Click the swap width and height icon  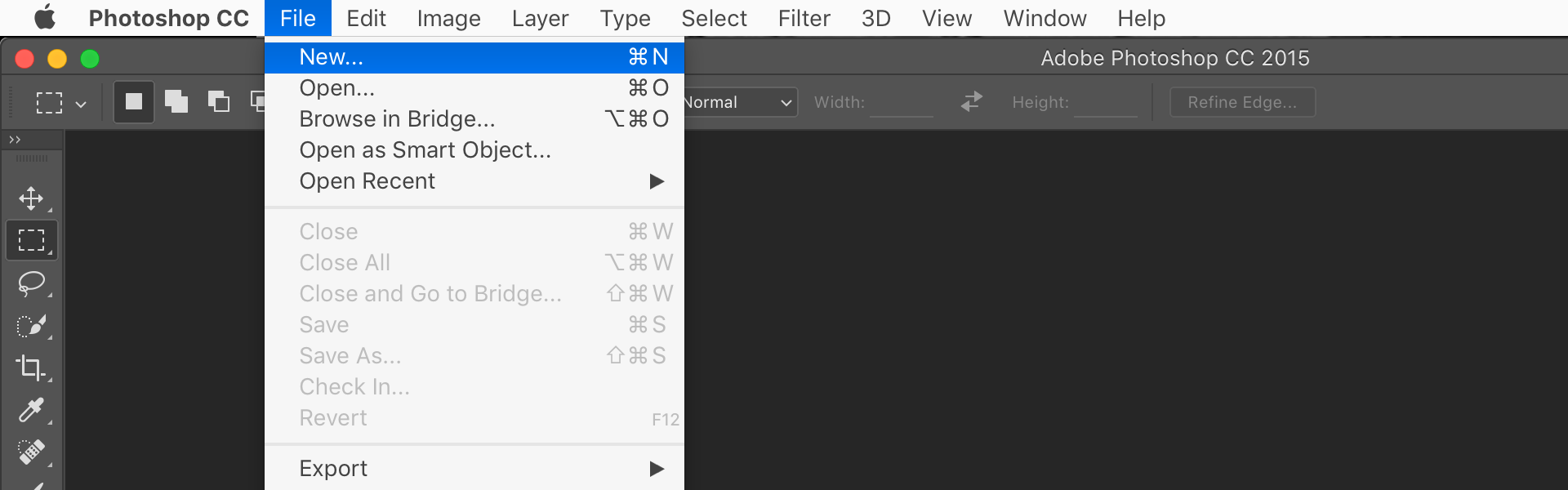point(971,102)
